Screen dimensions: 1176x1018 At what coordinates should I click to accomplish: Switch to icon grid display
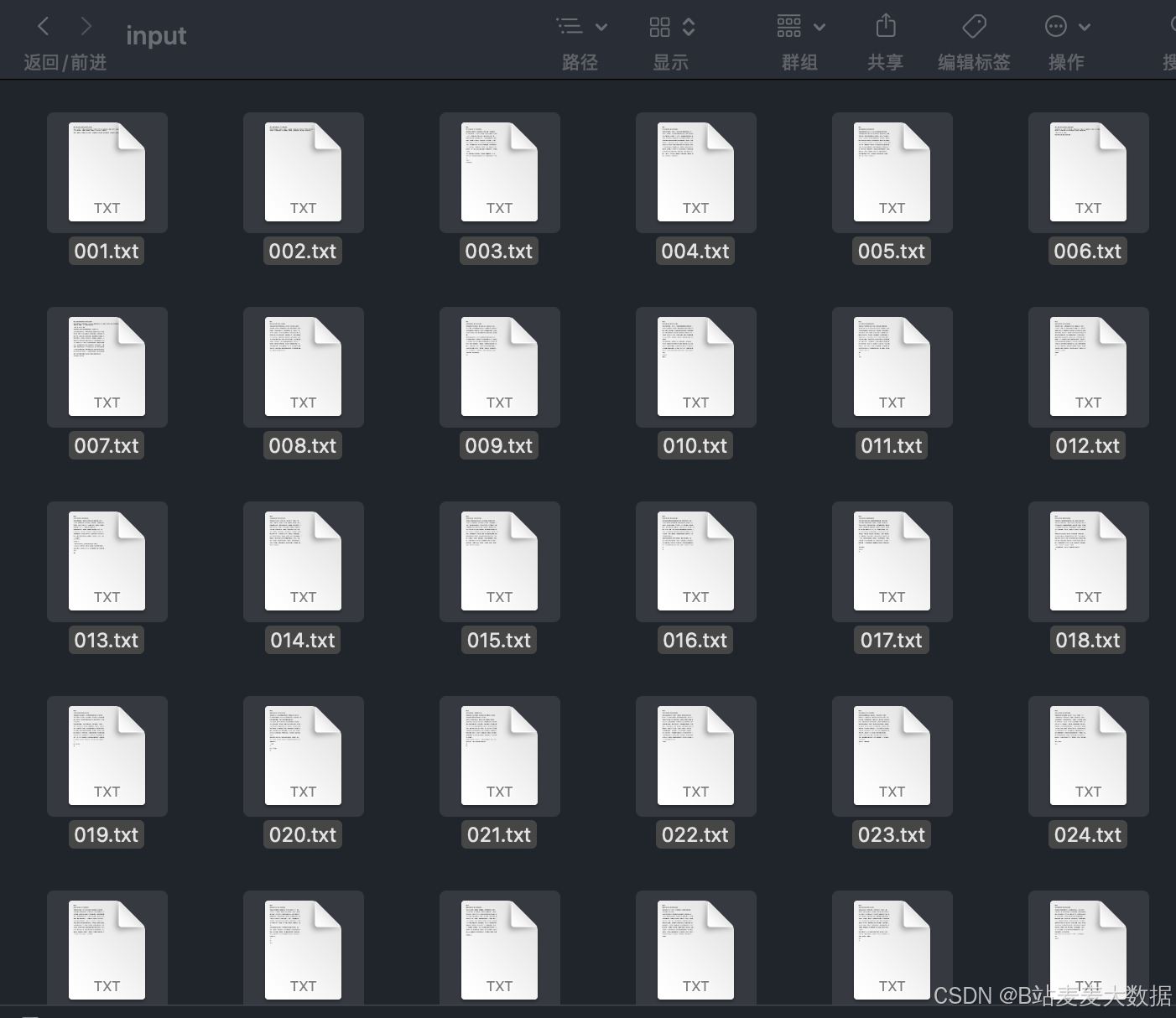660,27
